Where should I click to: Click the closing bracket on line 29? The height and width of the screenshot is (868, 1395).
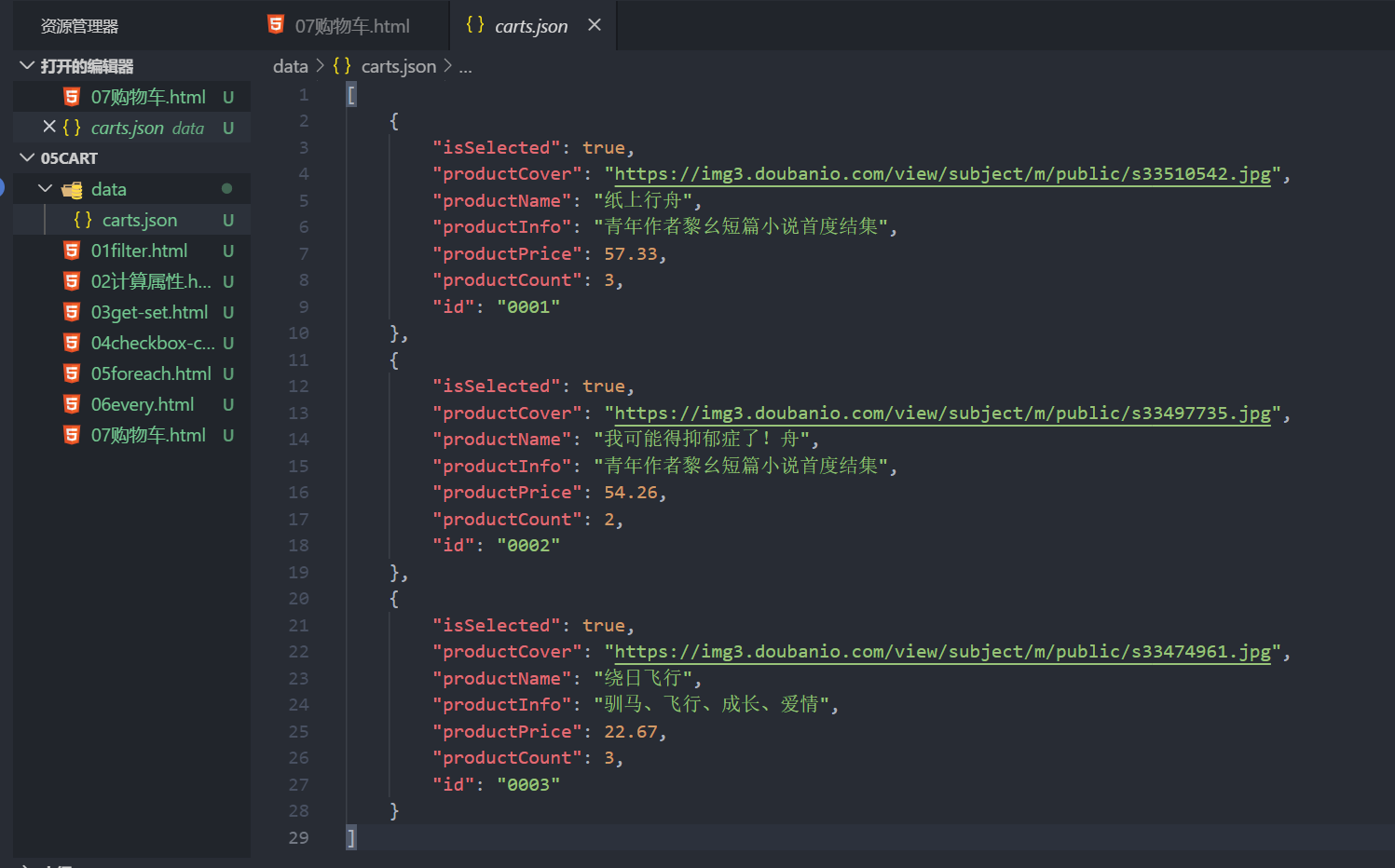click(350, 838)
